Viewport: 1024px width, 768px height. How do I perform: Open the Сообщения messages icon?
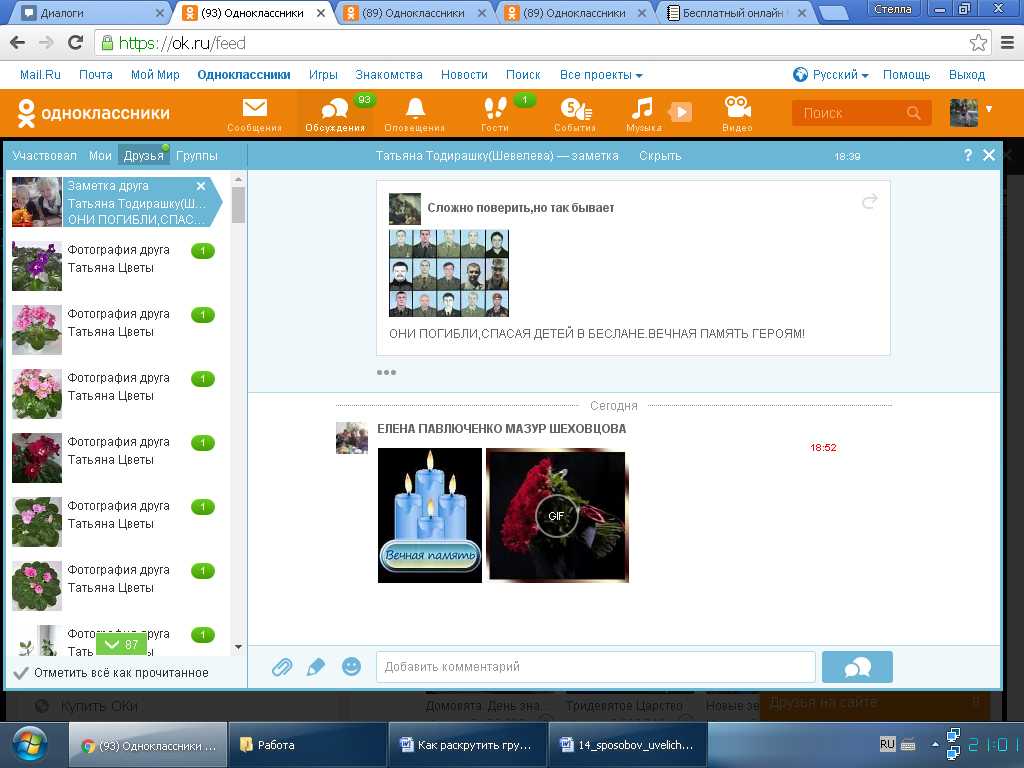(255, 114)
